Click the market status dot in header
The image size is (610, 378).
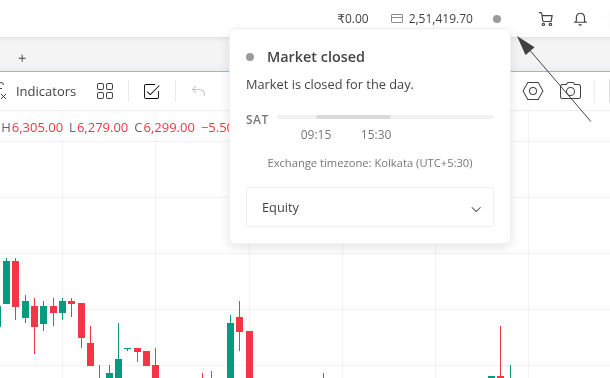coord(497,19)
